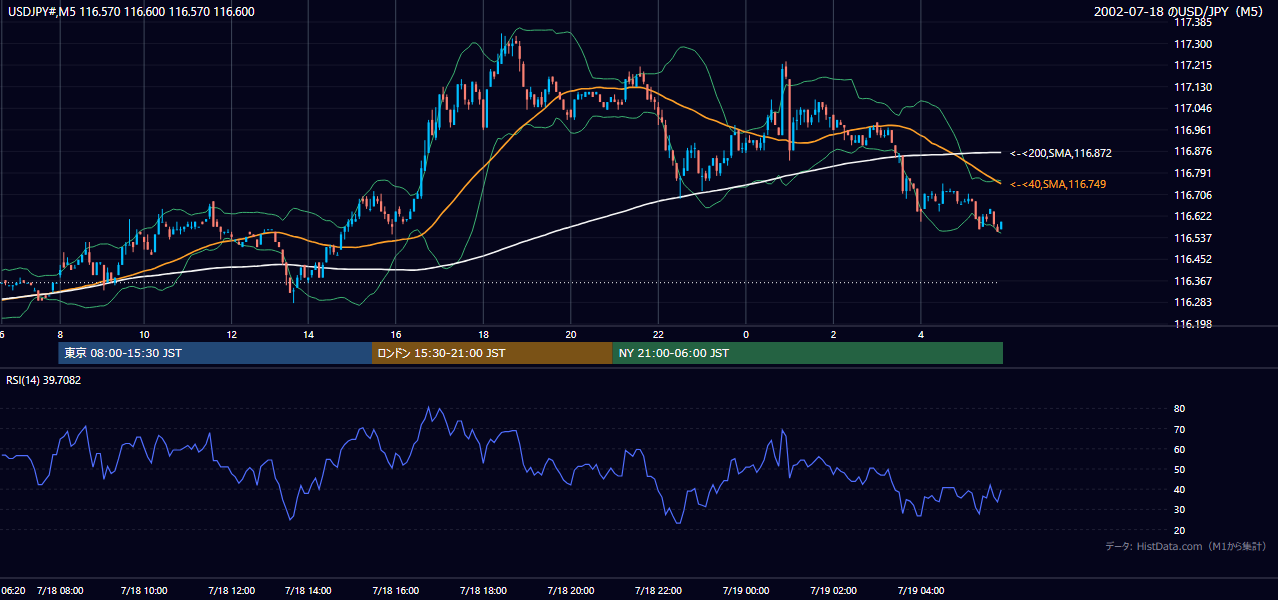Image resolution: width=1278 pixels, height=600 pixels.
Task: Click price axis value 116.452
Action: tap(1194, 259)
